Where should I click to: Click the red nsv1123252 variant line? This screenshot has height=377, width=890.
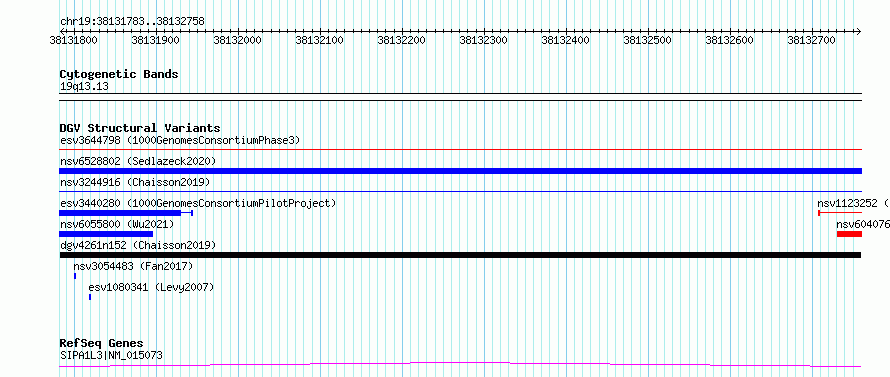pos(840,213)
